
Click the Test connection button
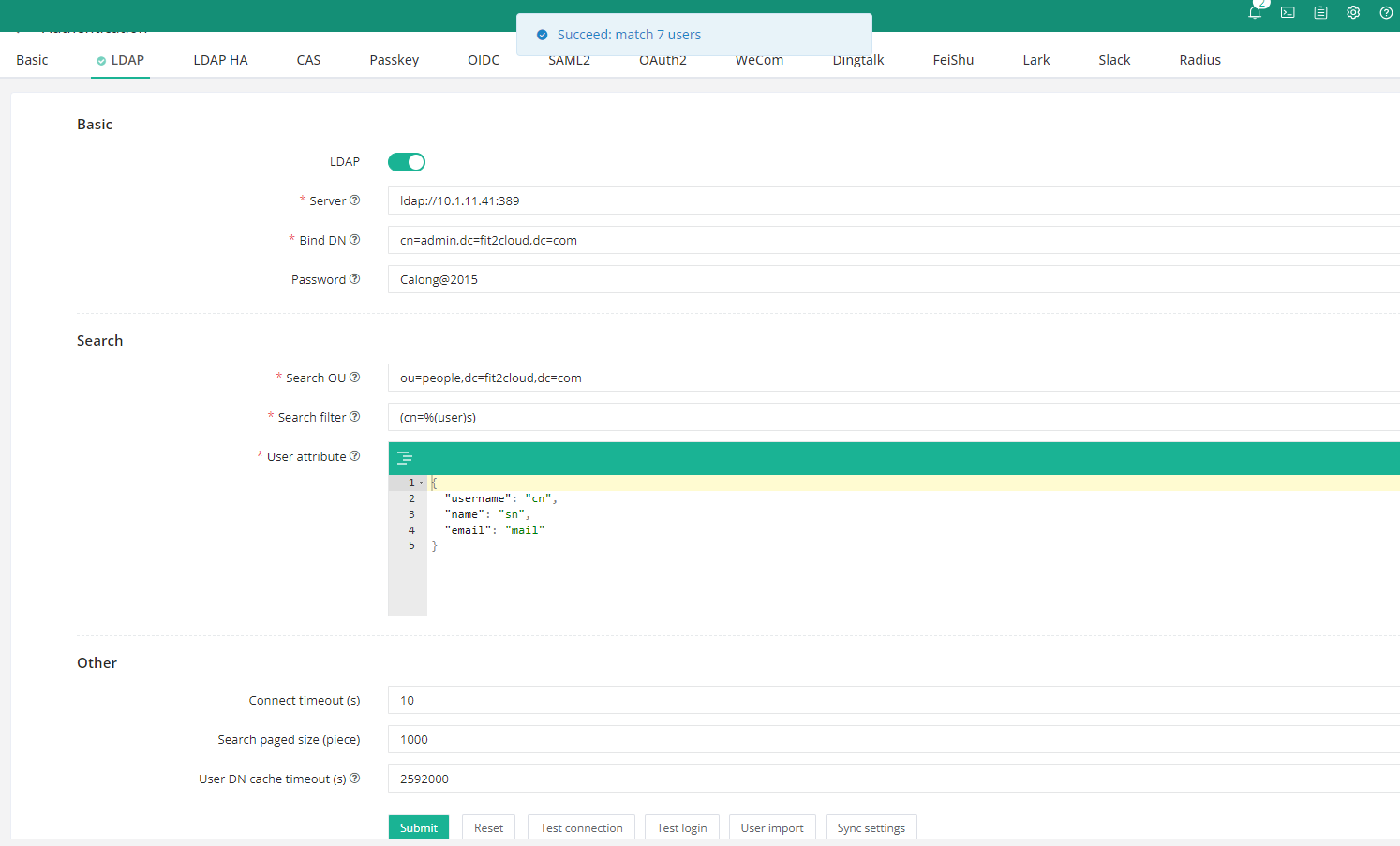(581, 827)
